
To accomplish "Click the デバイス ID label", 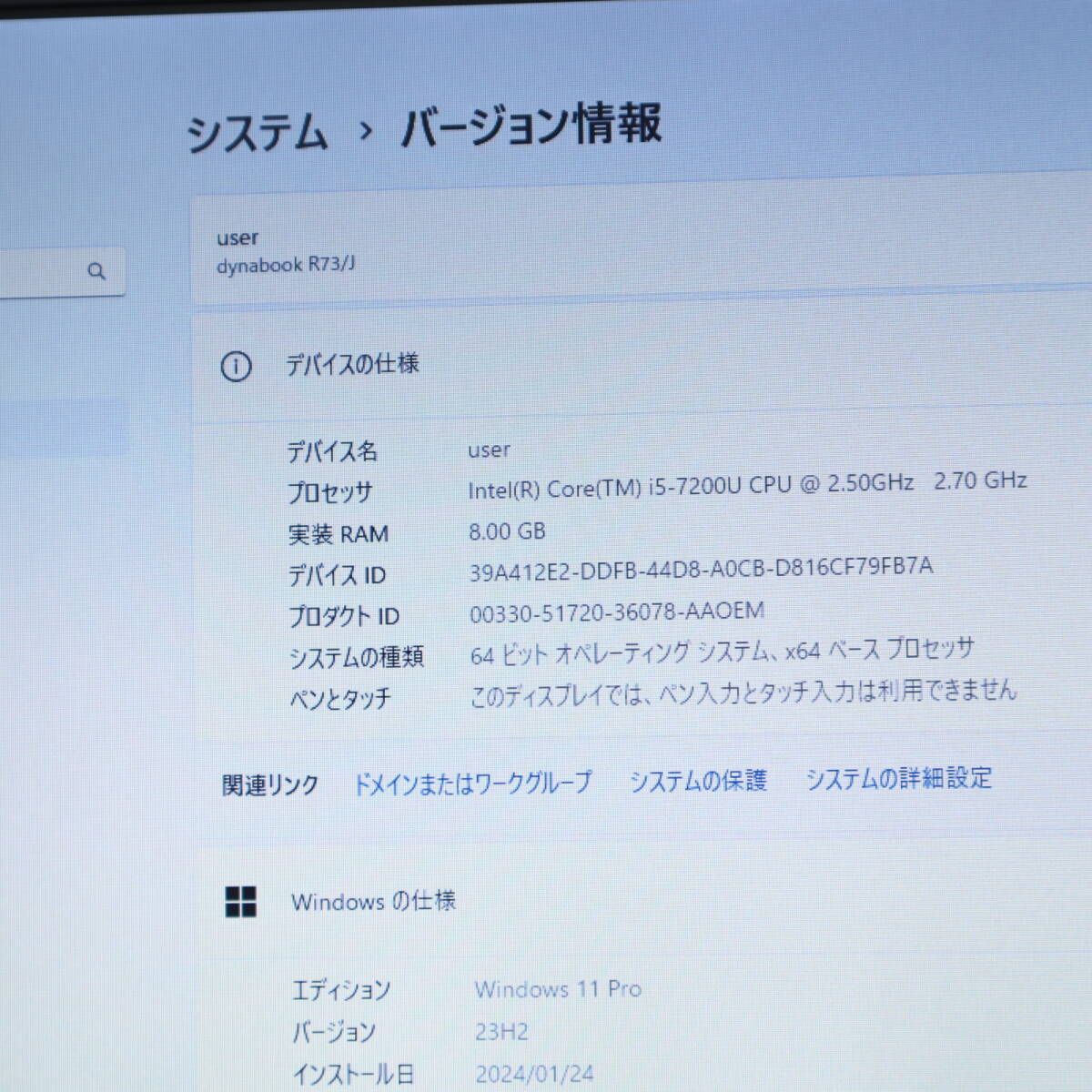I will click(337, 575).
